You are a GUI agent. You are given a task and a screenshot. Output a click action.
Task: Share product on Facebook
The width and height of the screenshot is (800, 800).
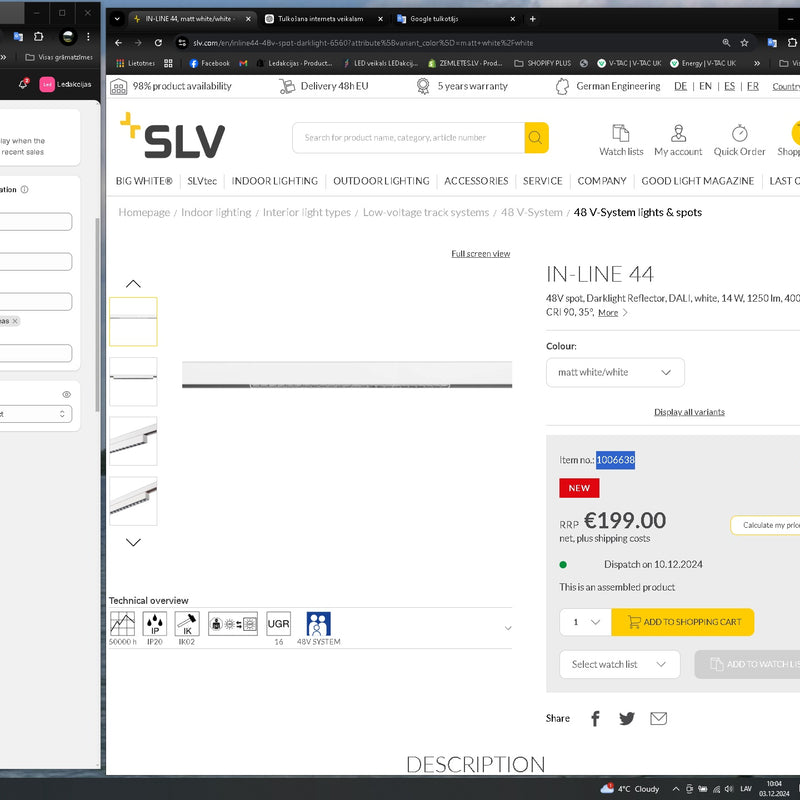click(595, 718)
